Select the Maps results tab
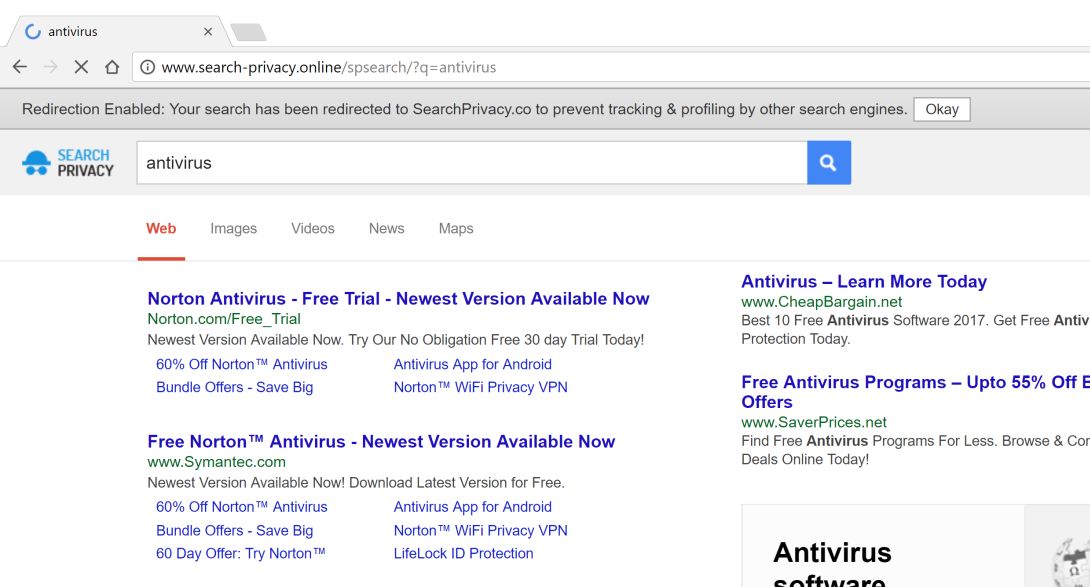This screenshot has width=1090, height=587. tap(456, 228)
